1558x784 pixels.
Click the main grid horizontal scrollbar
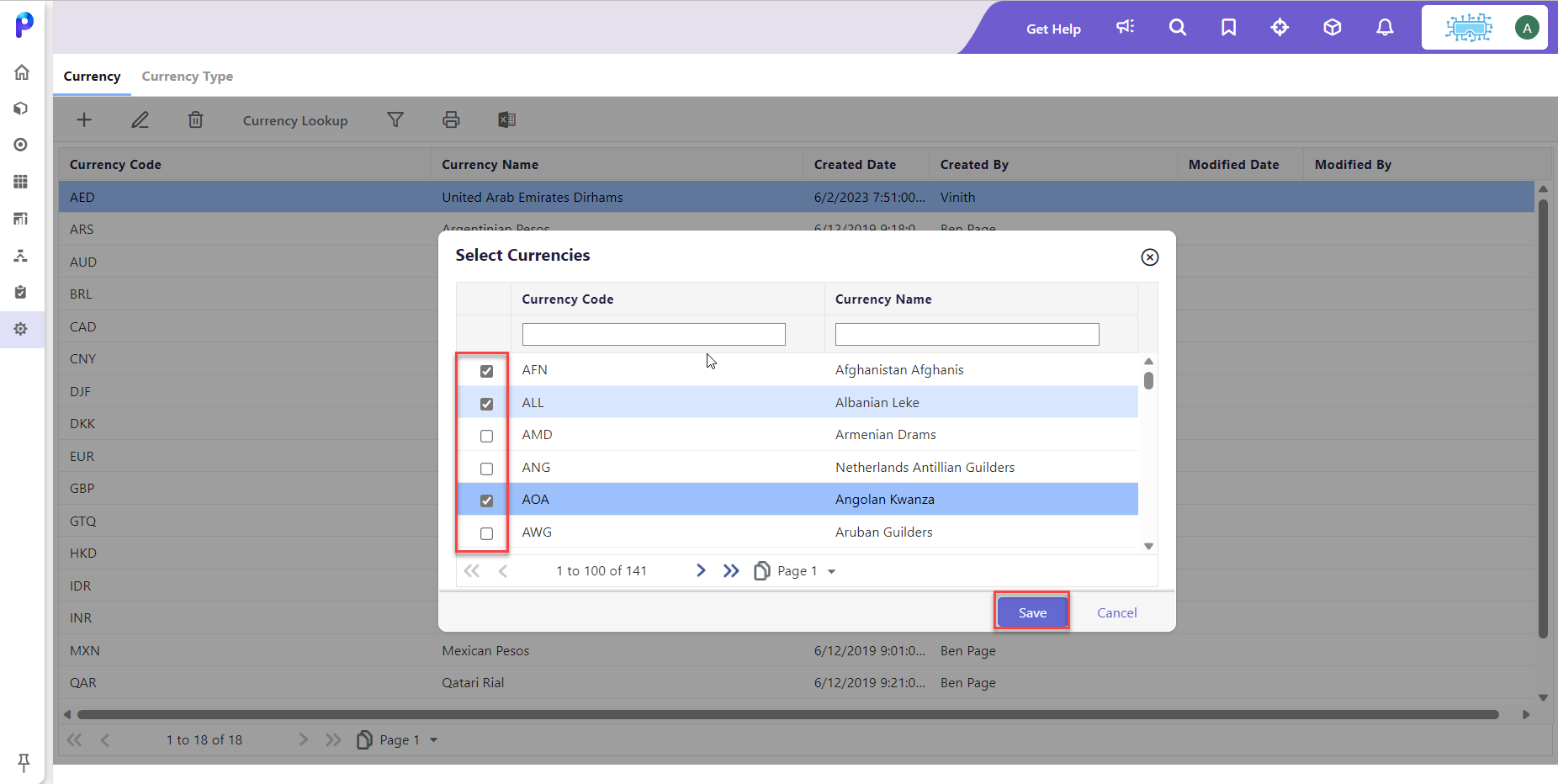pyautogui.click(x=787, y=714)
